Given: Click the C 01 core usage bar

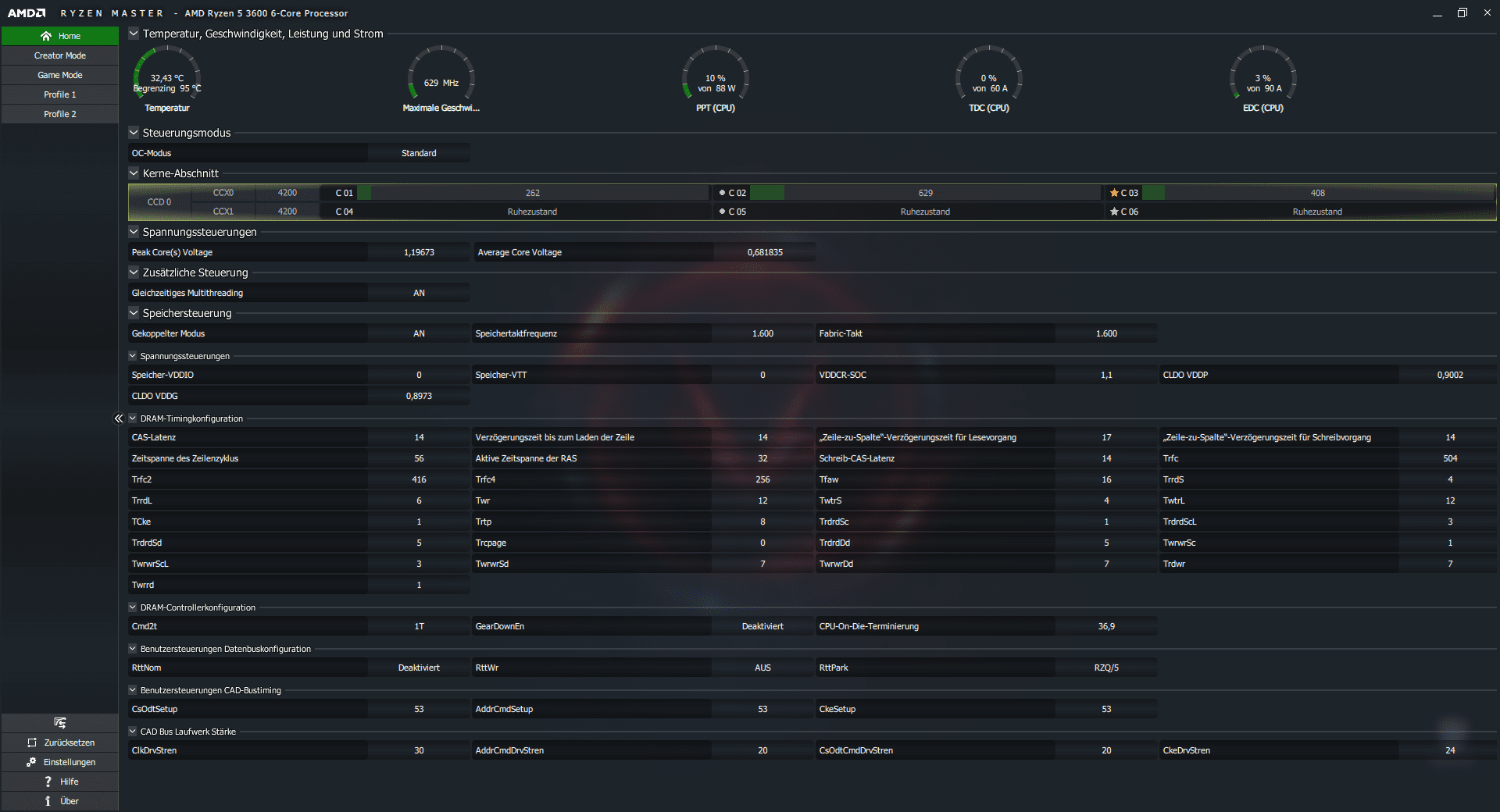Looking at the screenshot, I should (533, 193).
